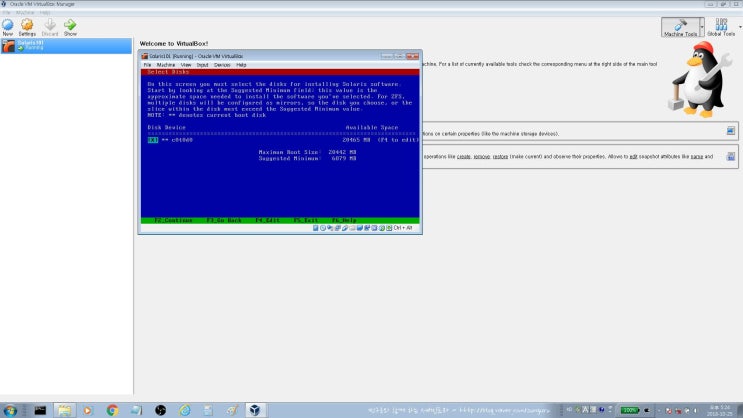Click the Available Space column header
The height and width of the screenshot is (418, 743).
[372, 127]
